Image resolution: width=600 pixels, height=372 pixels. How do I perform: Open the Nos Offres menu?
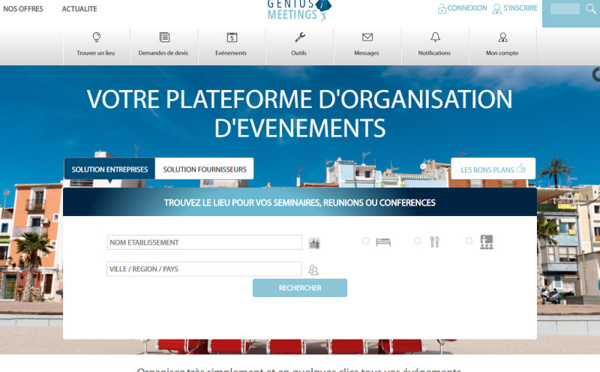pos(23,9)
